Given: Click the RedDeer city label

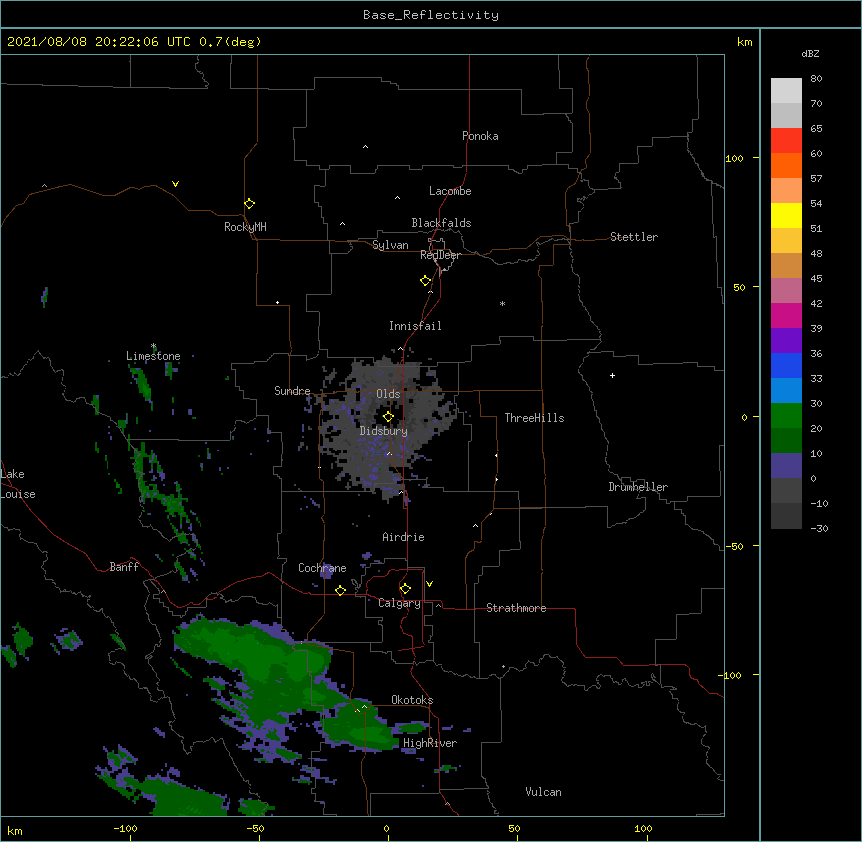Looking at the screenshot, I should pyautogui.click(x=440, y=255).
